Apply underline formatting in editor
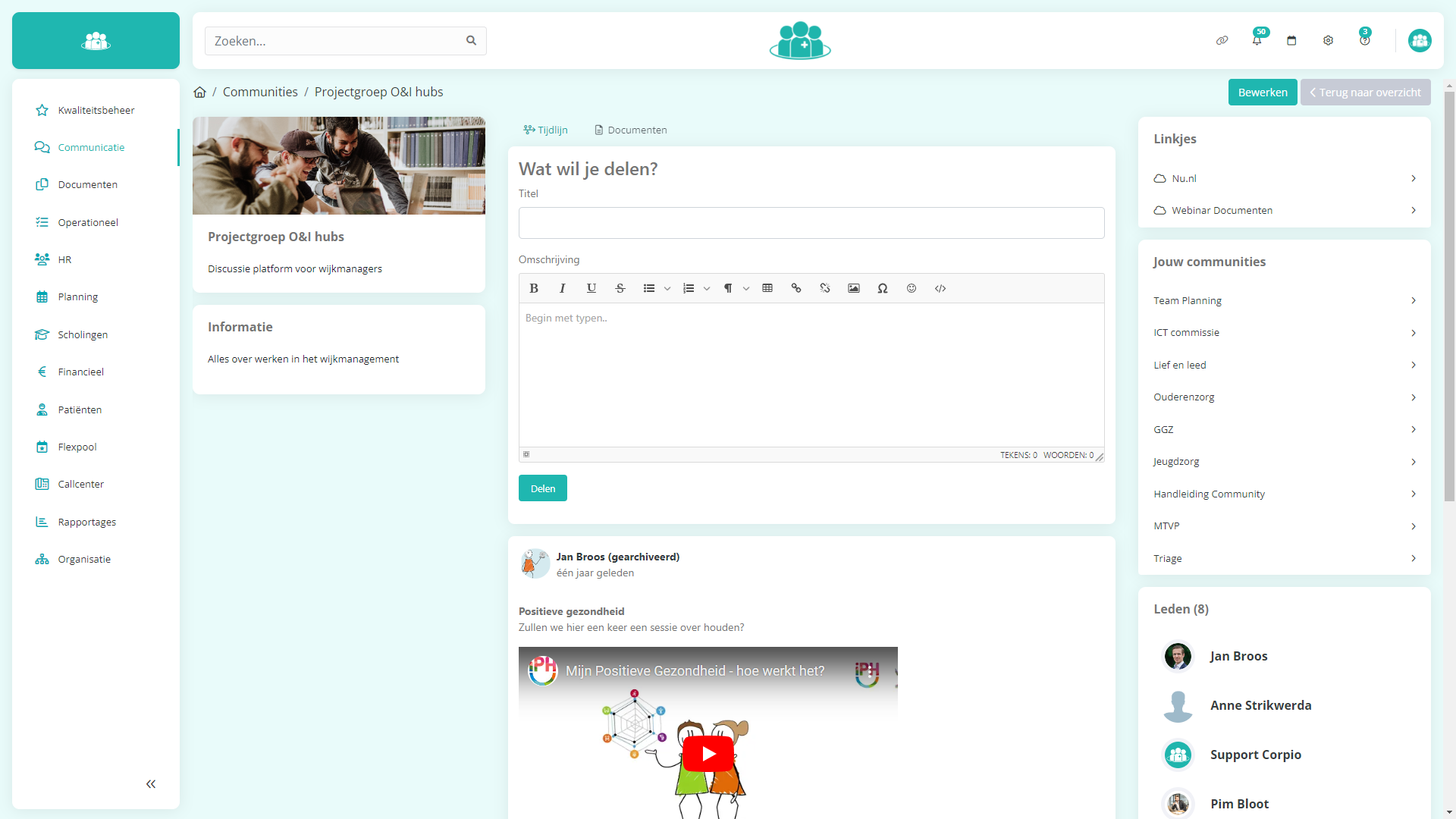The width and height of the screenshot is (1456, 819). click(x=591, y=288)
